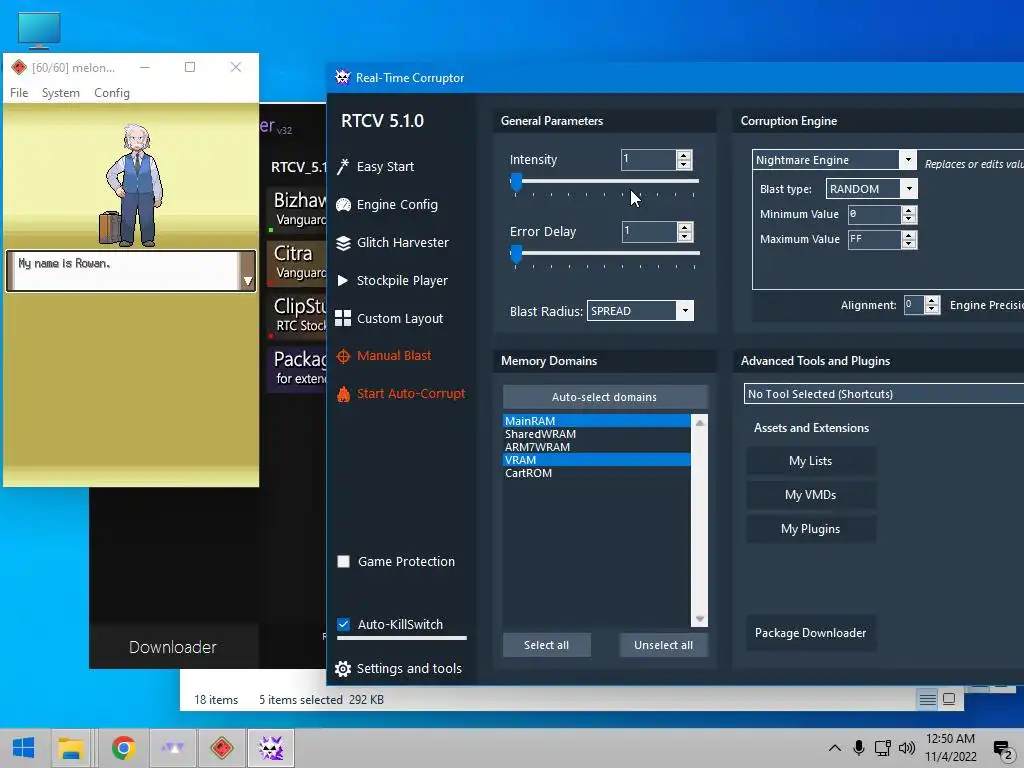This screenshot has height=768, width=1024.
Task: Open melonDS File menu
Action: (x=19, y=93)
